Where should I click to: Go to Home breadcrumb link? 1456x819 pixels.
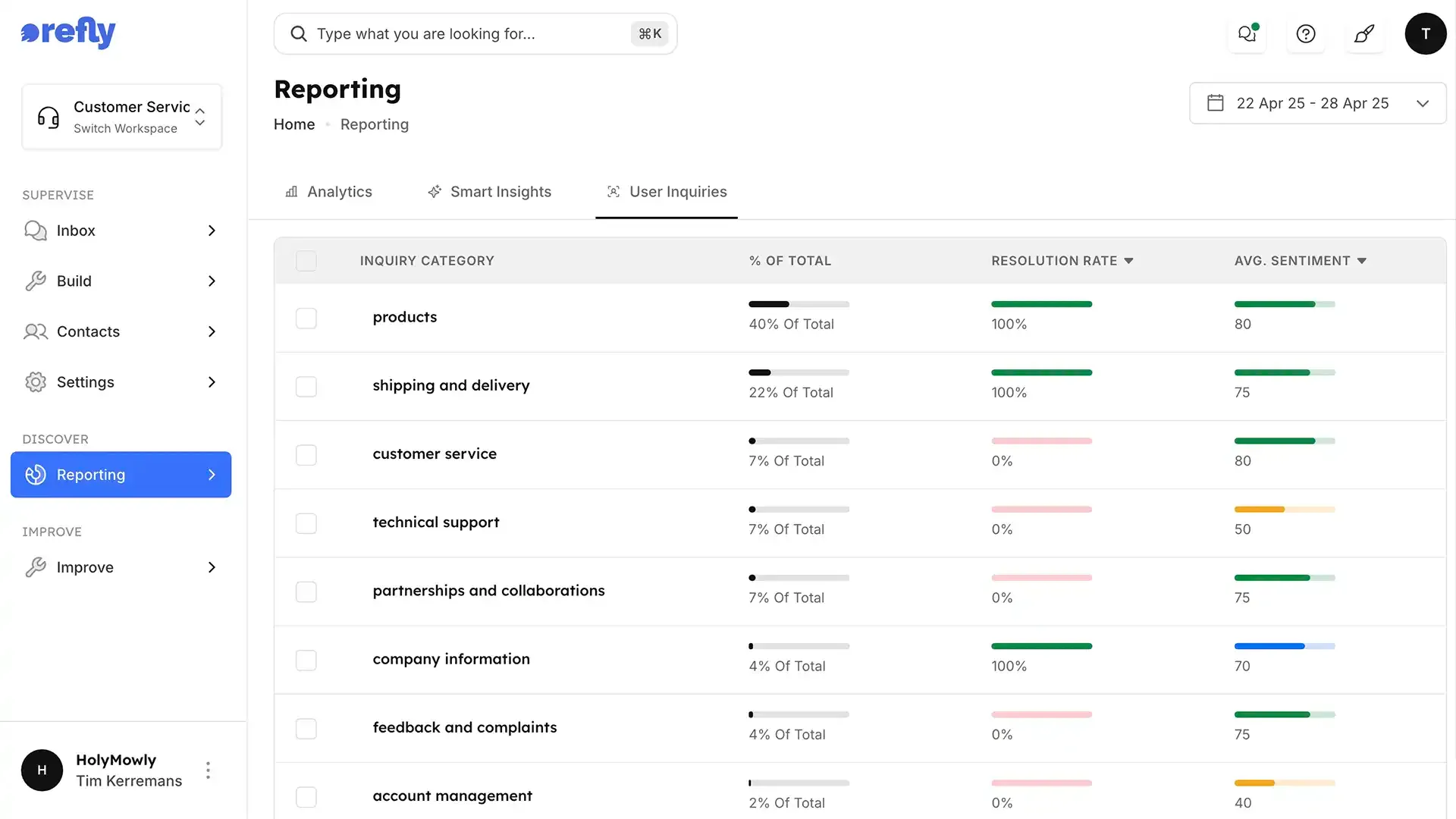[294, 124]
